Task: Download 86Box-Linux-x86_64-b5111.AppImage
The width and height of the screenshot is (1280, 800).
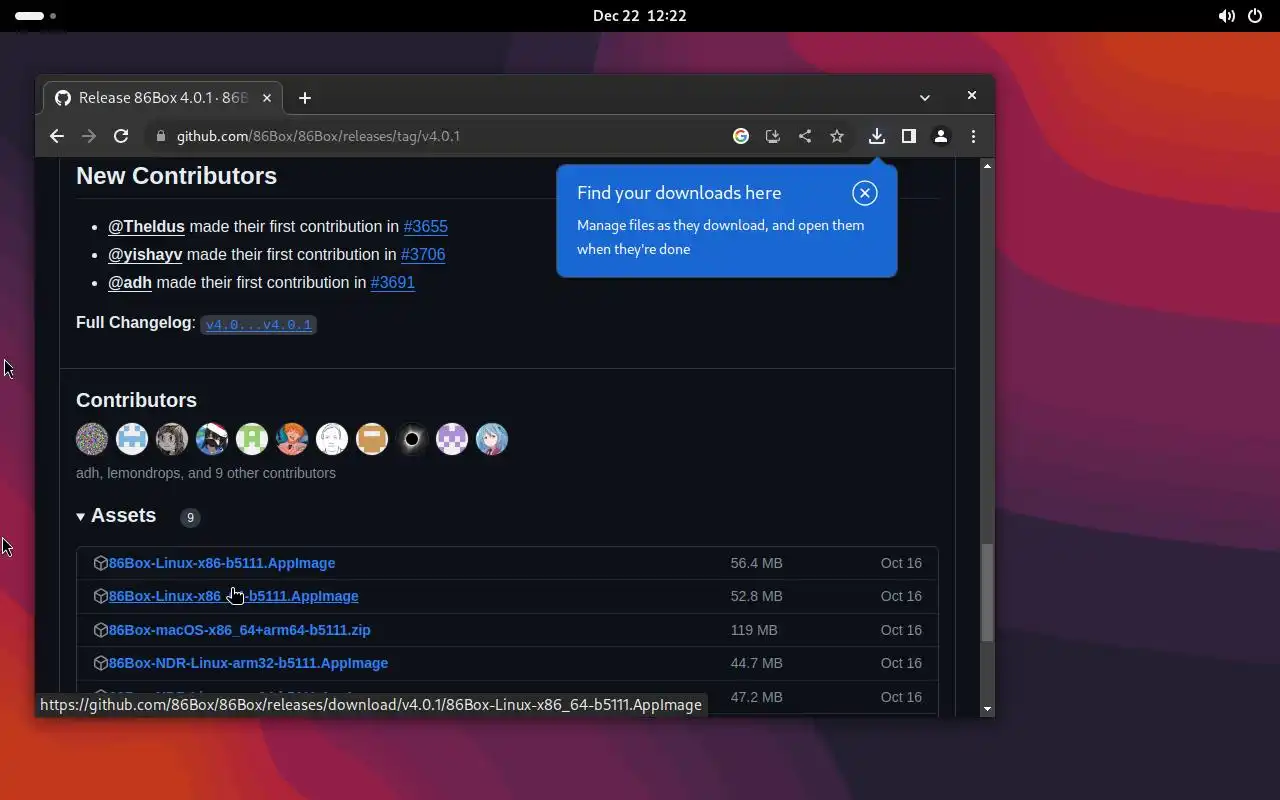Action: (233, 596)
